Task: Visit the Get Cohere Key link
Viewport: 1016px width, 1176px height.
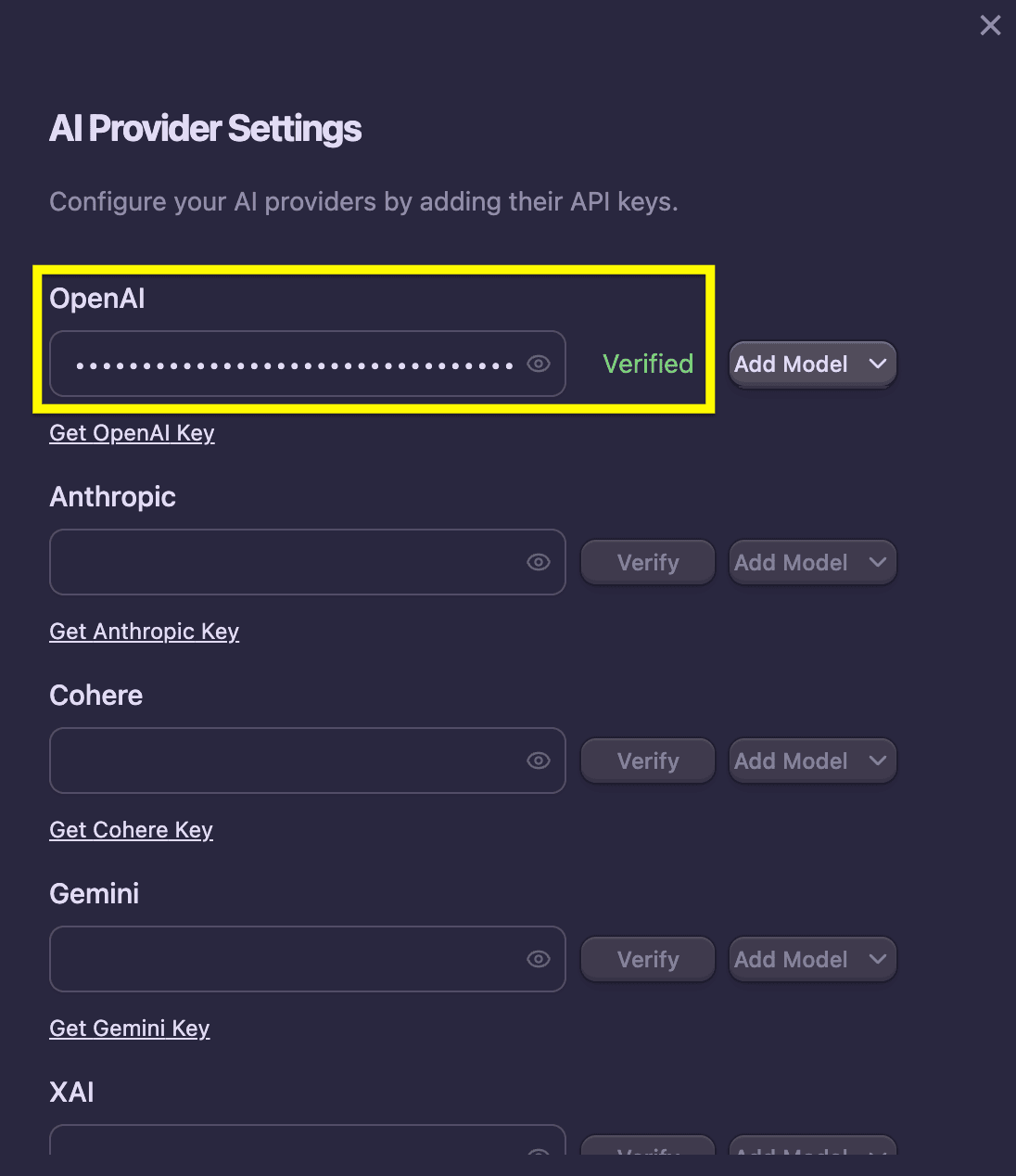Action: 131,830
